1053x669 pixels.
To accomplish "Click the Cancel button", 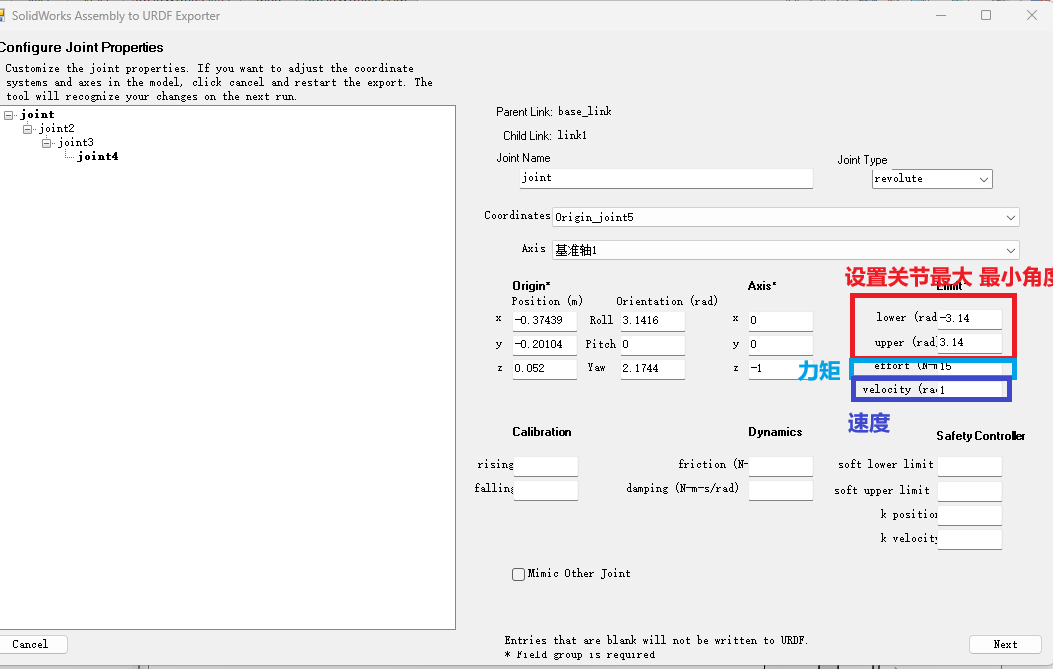I will click(x=31, y=645).
